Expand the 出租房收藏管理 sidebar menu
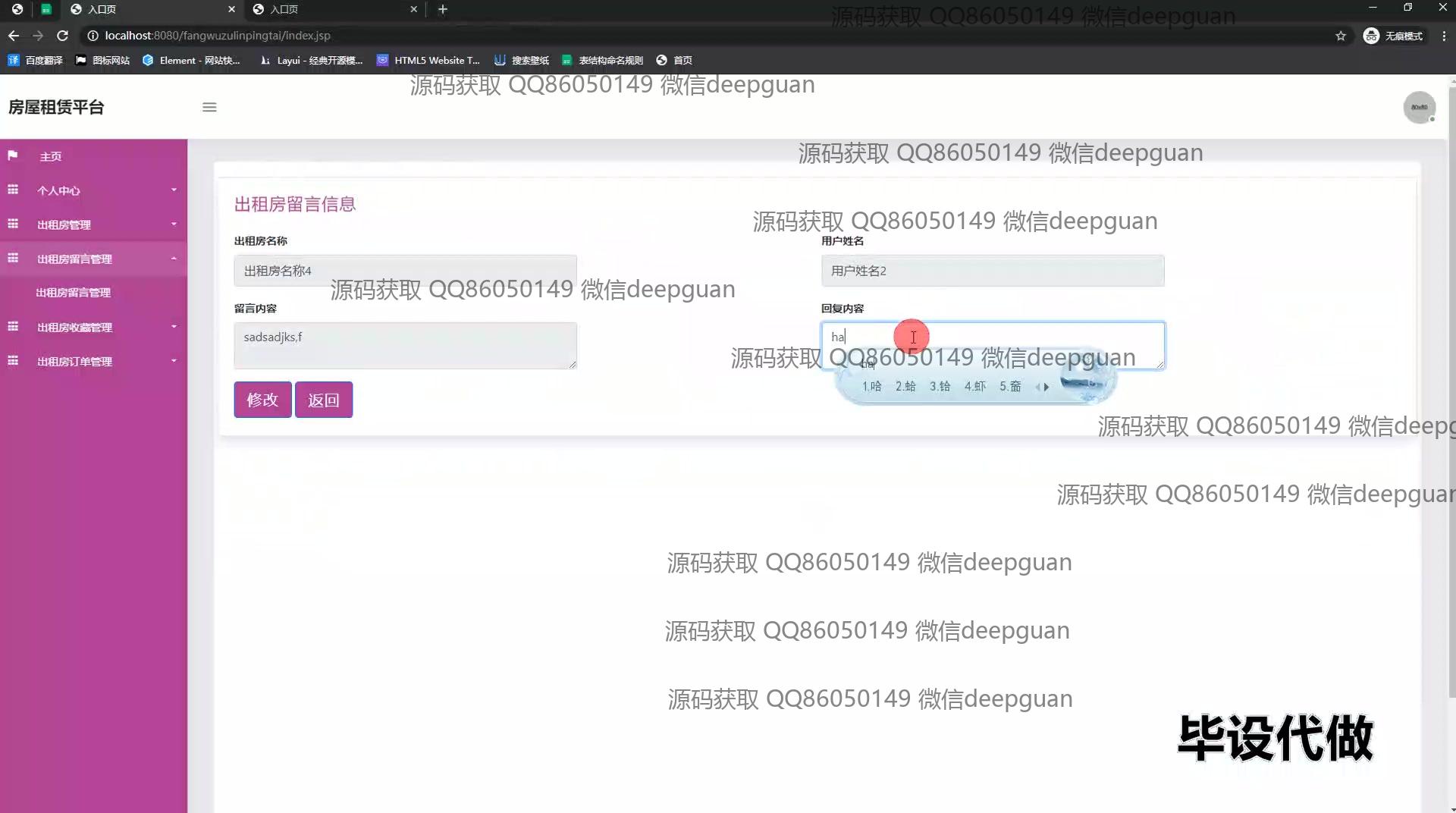 point(93,327)
